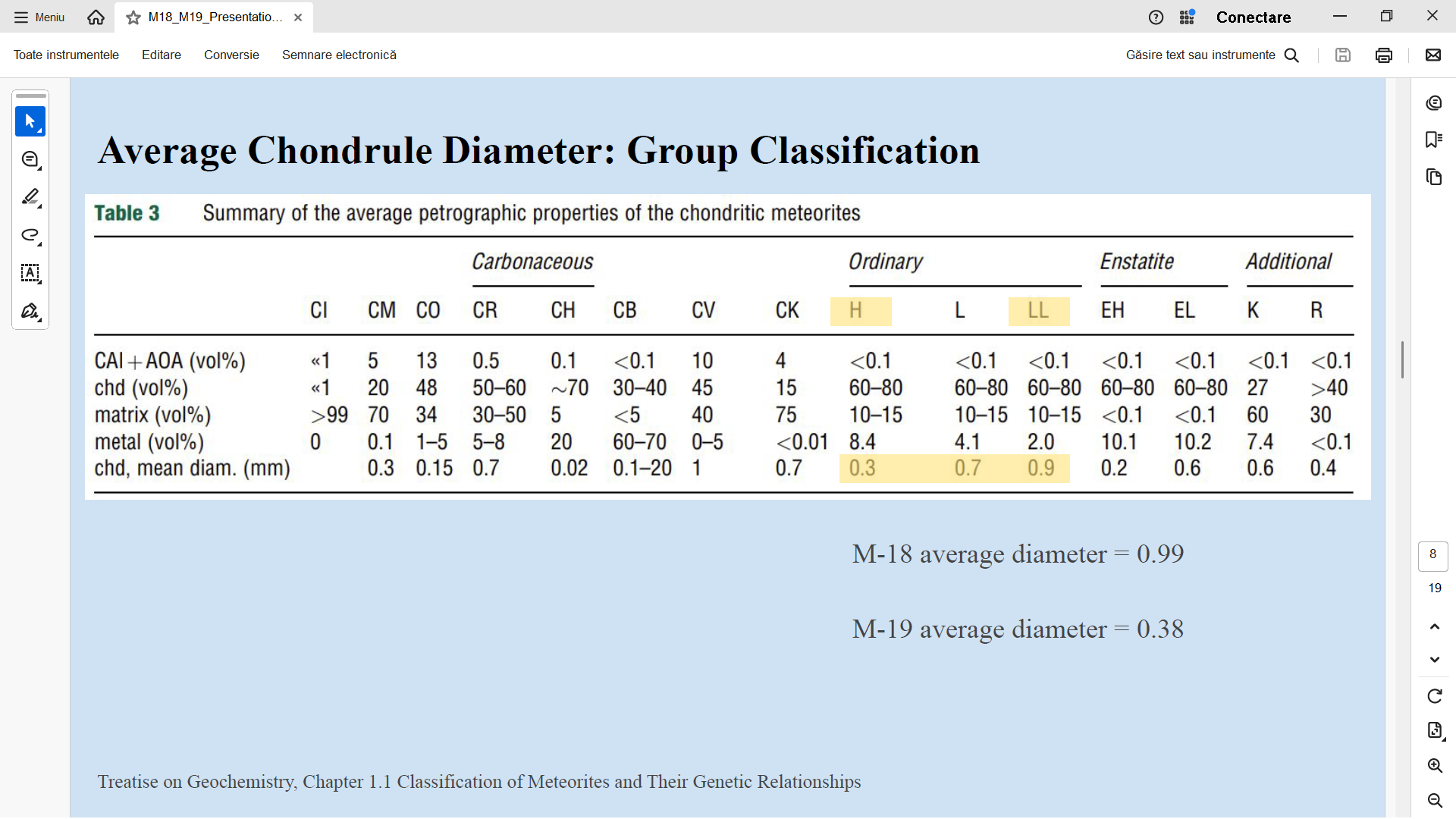The width and height of the screenshot is (1456, 819).
Task: Open the Meniu hamburger menu
Action: tap(39, 17)
